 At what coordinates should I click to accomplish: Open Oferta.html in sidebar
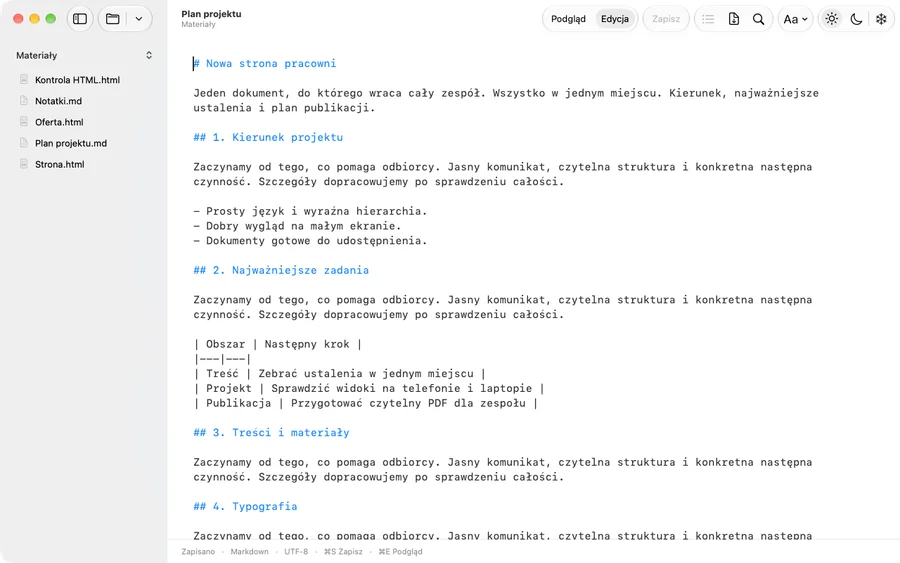point(59,122)
